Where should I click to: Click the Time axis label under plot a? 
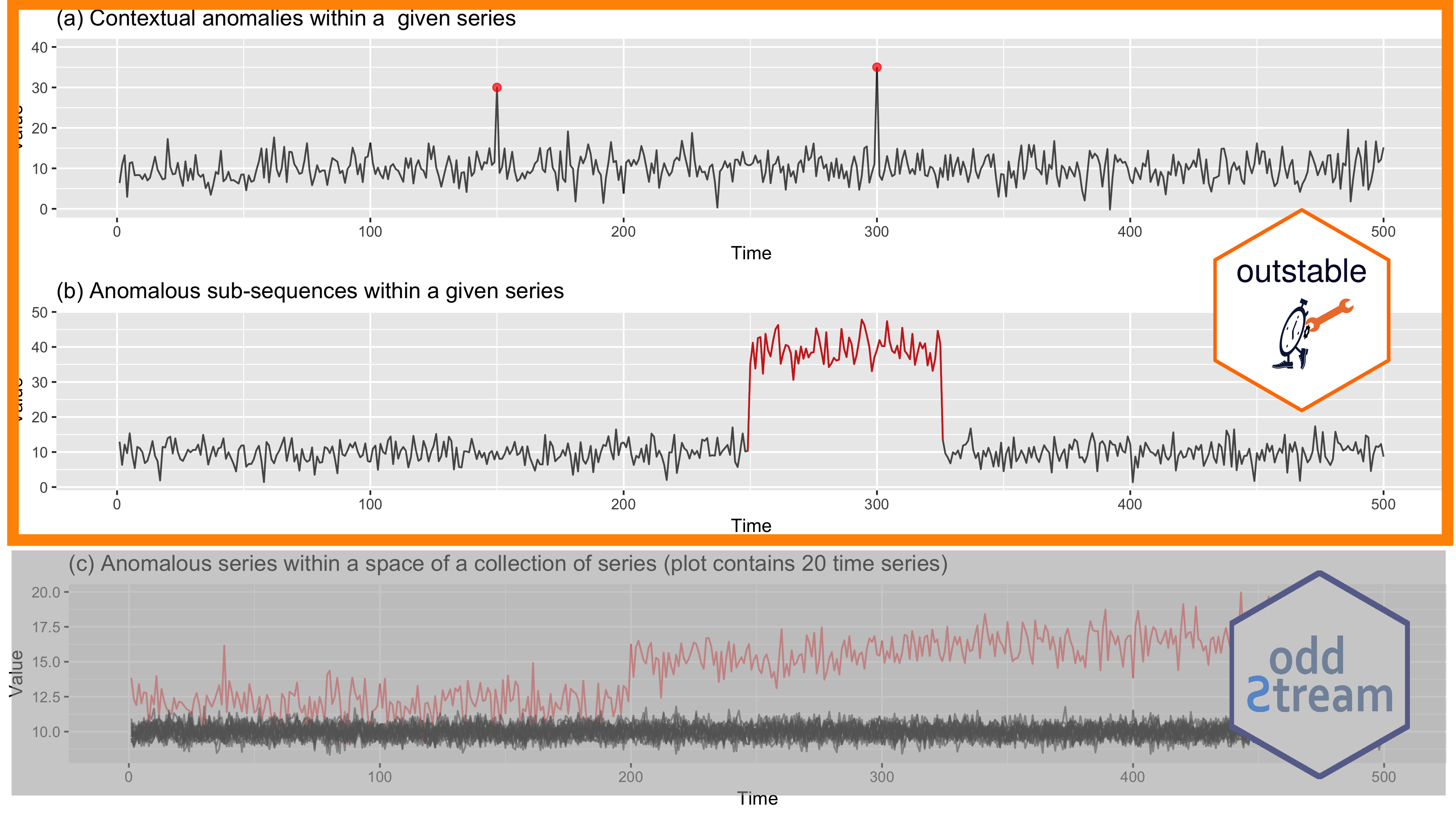click(751, 253)
